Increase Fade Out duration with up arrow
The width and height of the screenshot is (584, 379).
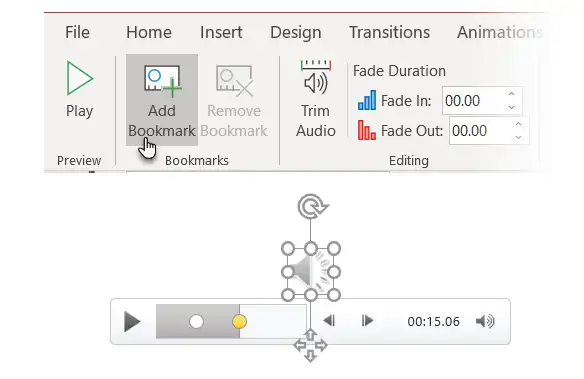pos(518,124)
